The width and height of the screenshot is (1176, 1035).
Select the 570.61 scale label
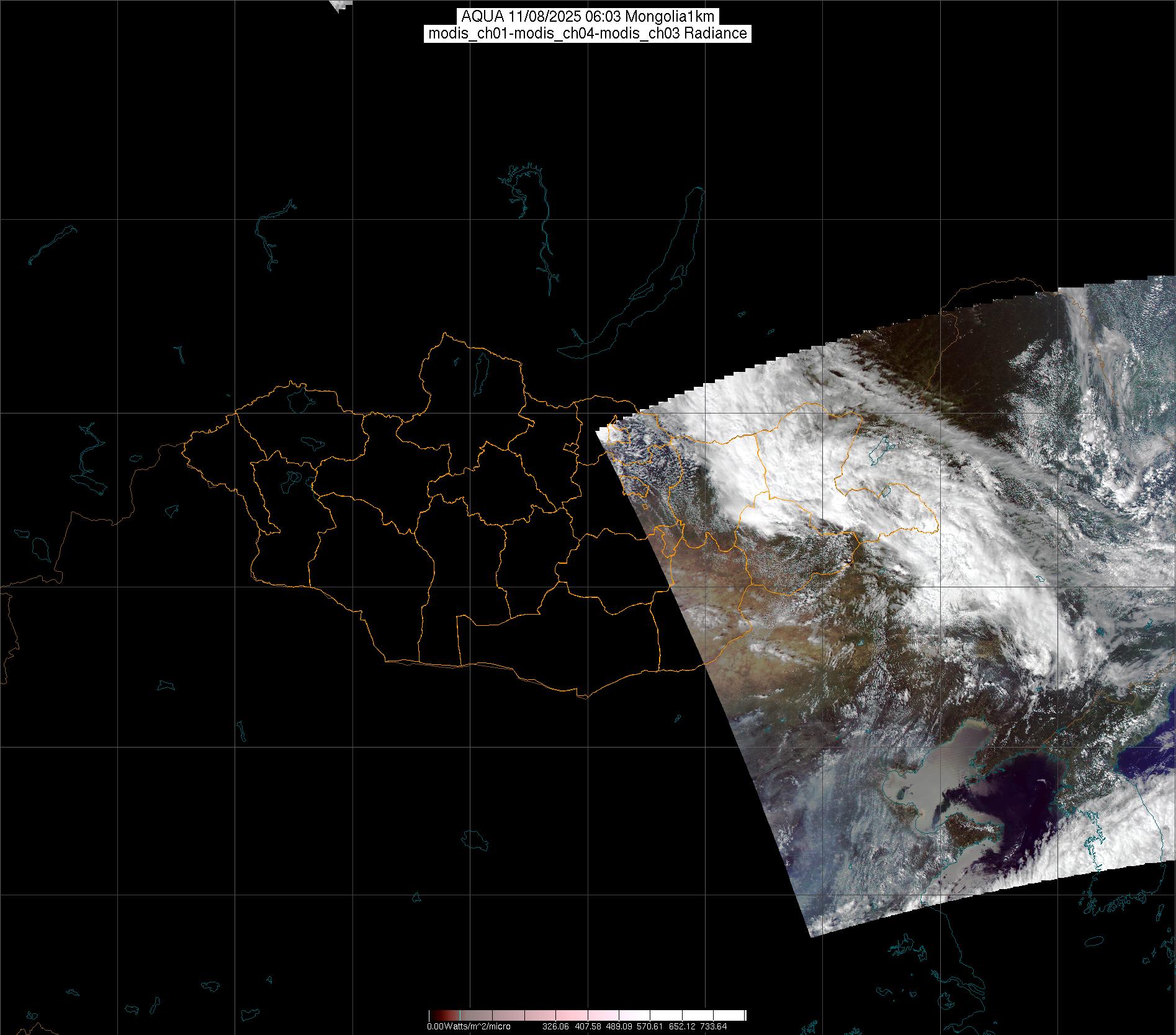click(x=649, y=1026)
